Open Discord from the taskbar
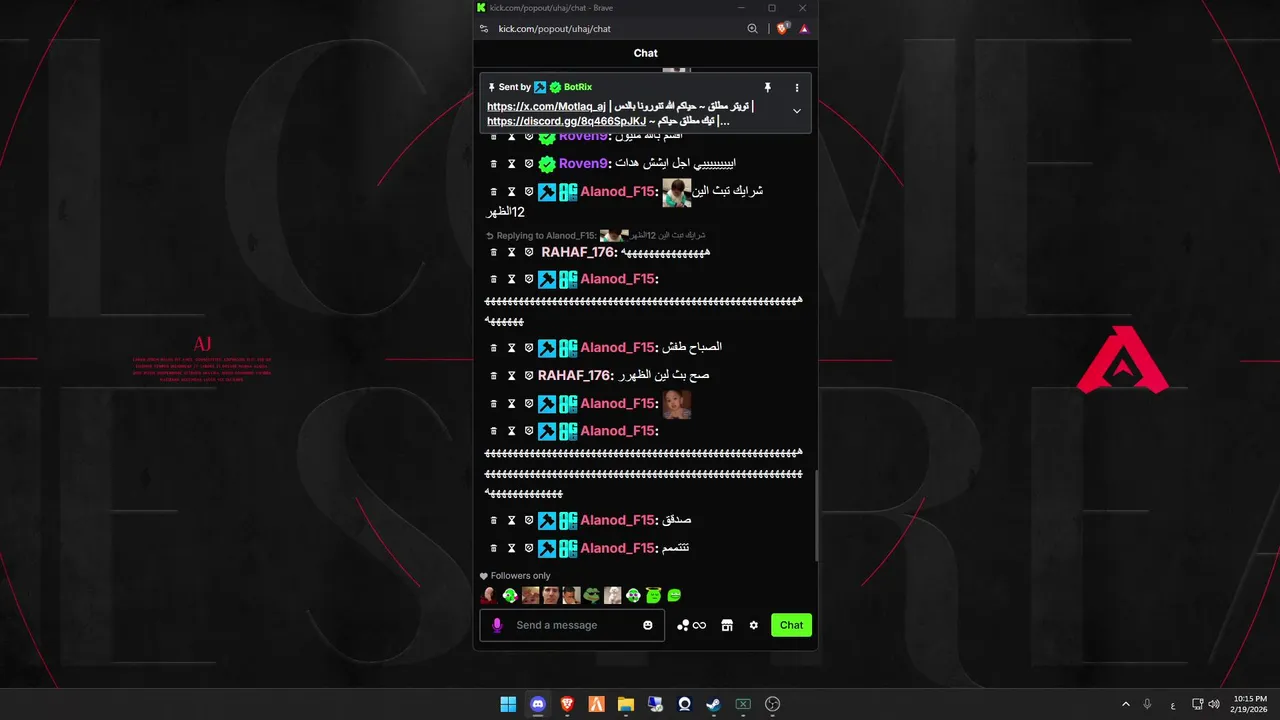Viewport: 1280px width, 720px height. point(538,704)
